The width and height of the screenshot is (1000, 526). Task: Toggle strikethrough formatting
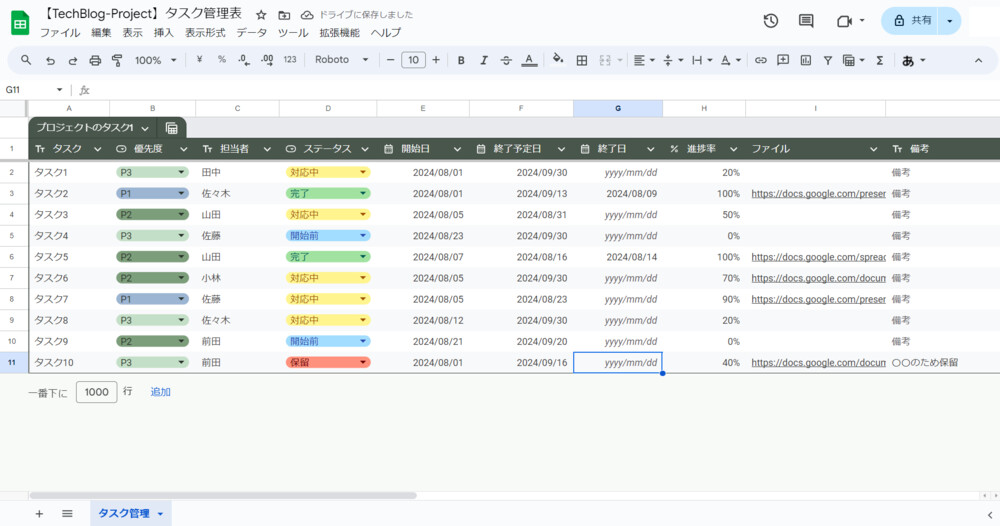(x=506, y=60)
